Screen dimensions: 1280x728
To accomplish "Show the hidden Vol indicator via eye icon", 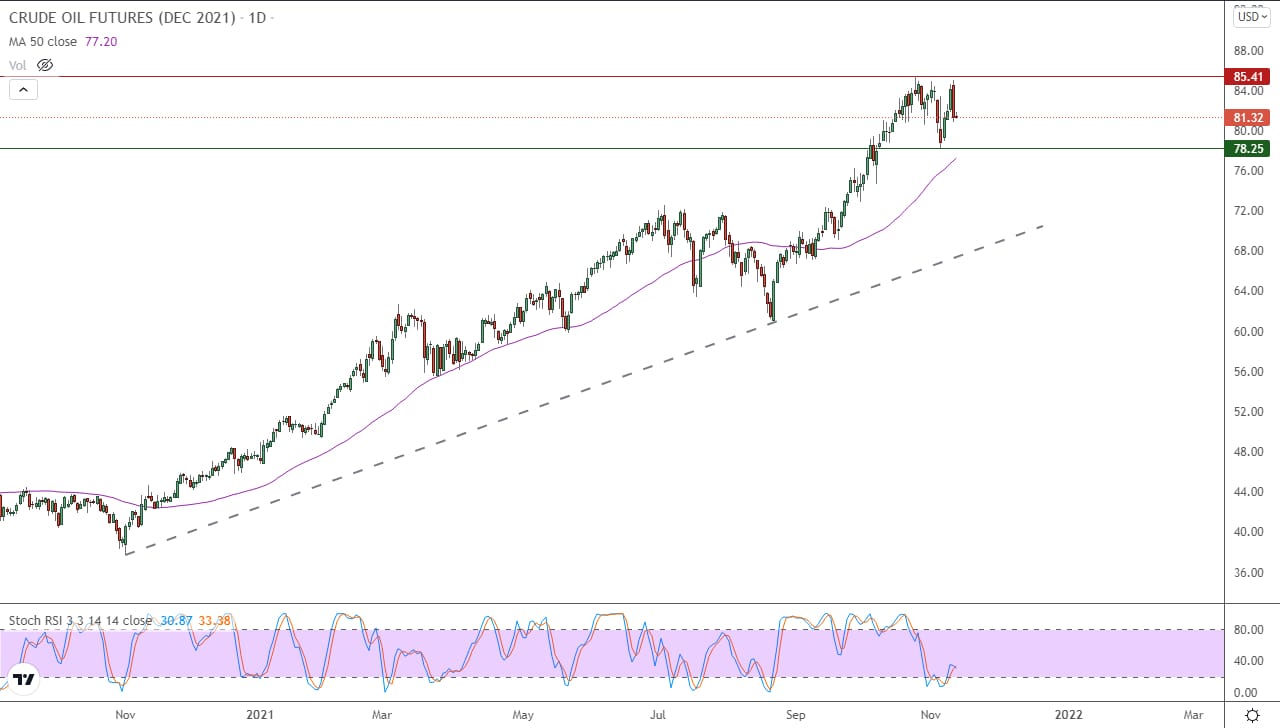I will click(x=45, y=65).
